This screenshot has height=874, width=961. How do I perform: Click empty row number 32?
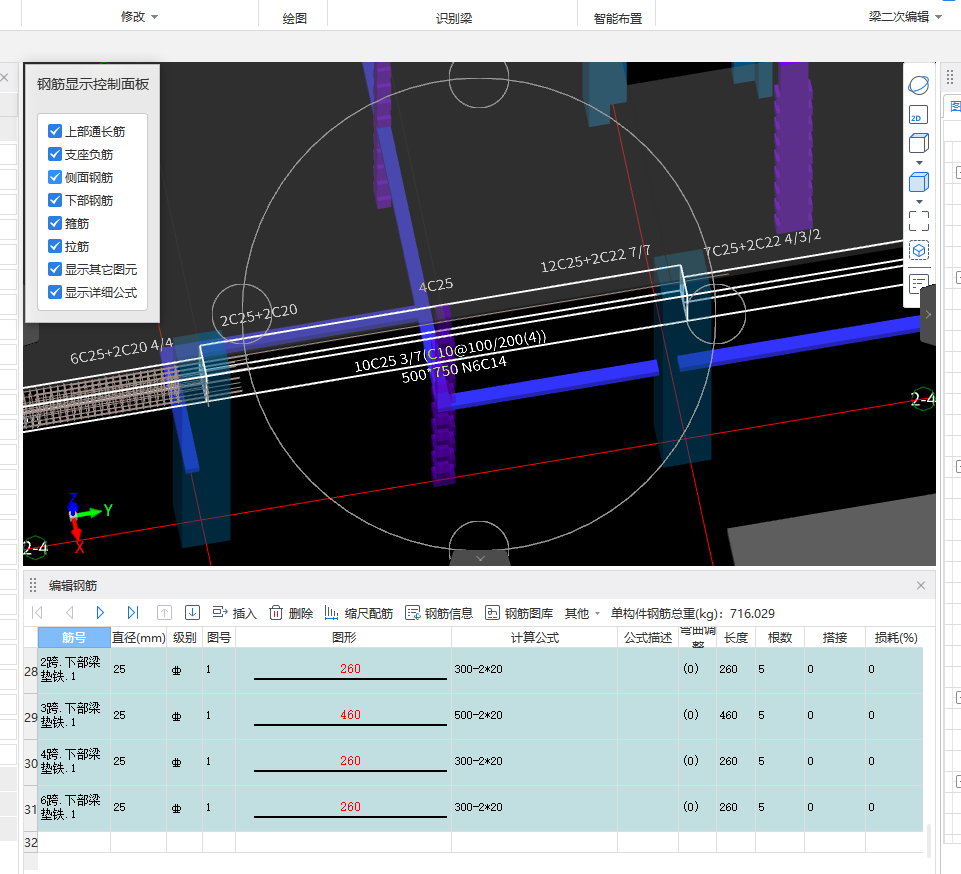coord(31,842)
